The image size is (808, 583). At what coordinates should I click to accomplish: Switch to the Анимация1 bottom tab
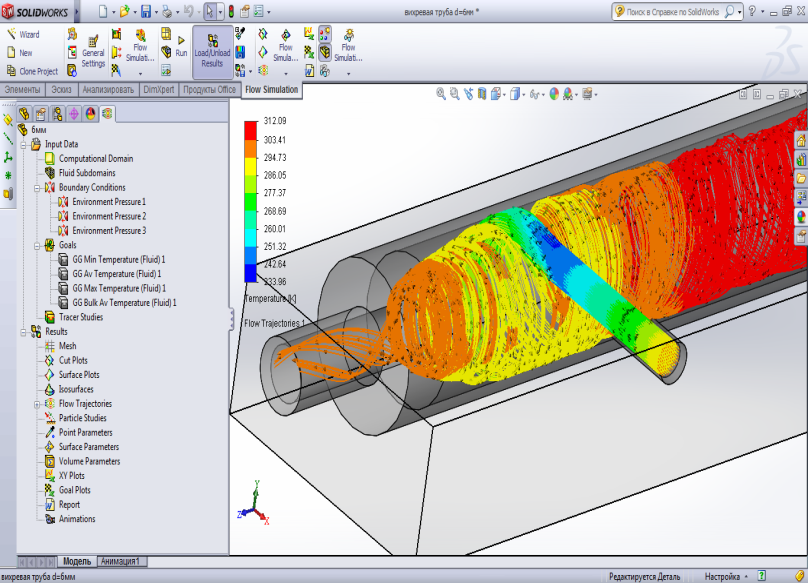click(120, 561)
